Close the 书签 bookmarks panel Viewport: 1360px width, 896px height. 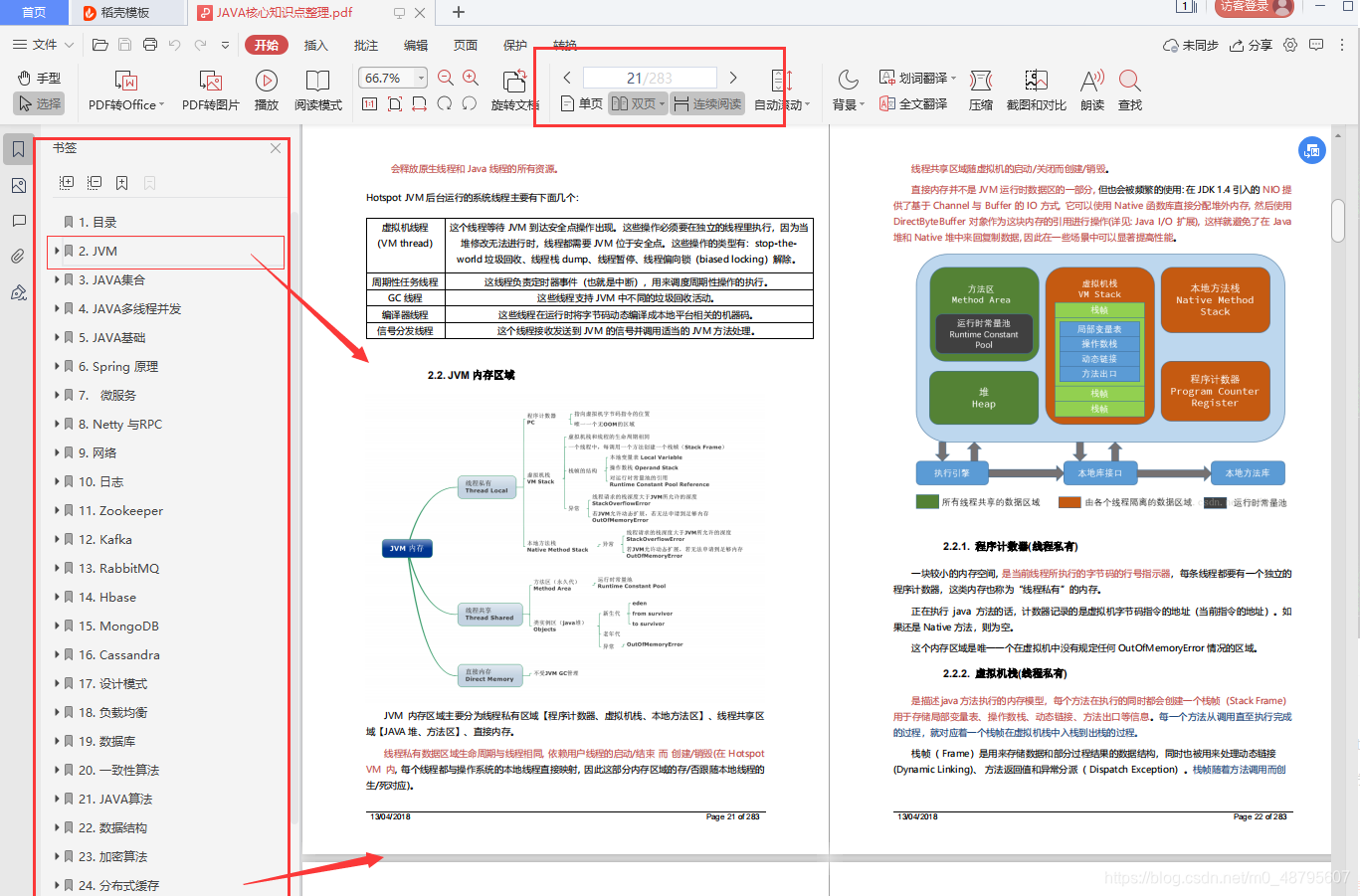coord(276,148)
